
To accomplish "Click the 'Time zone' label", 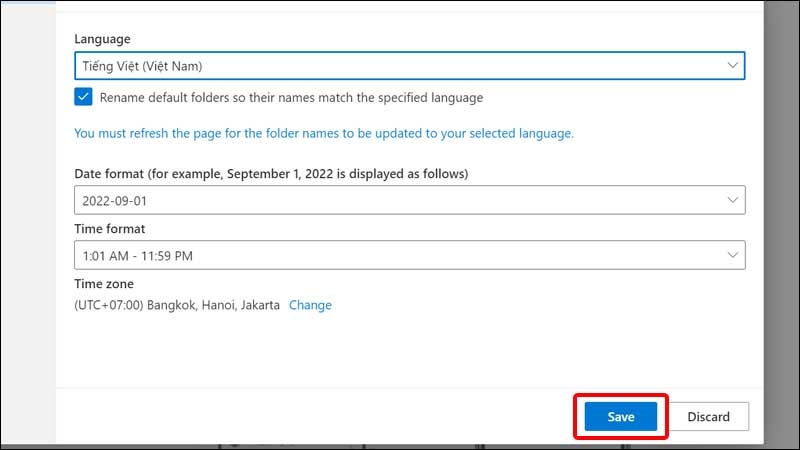I will click(x=104, y=284).
